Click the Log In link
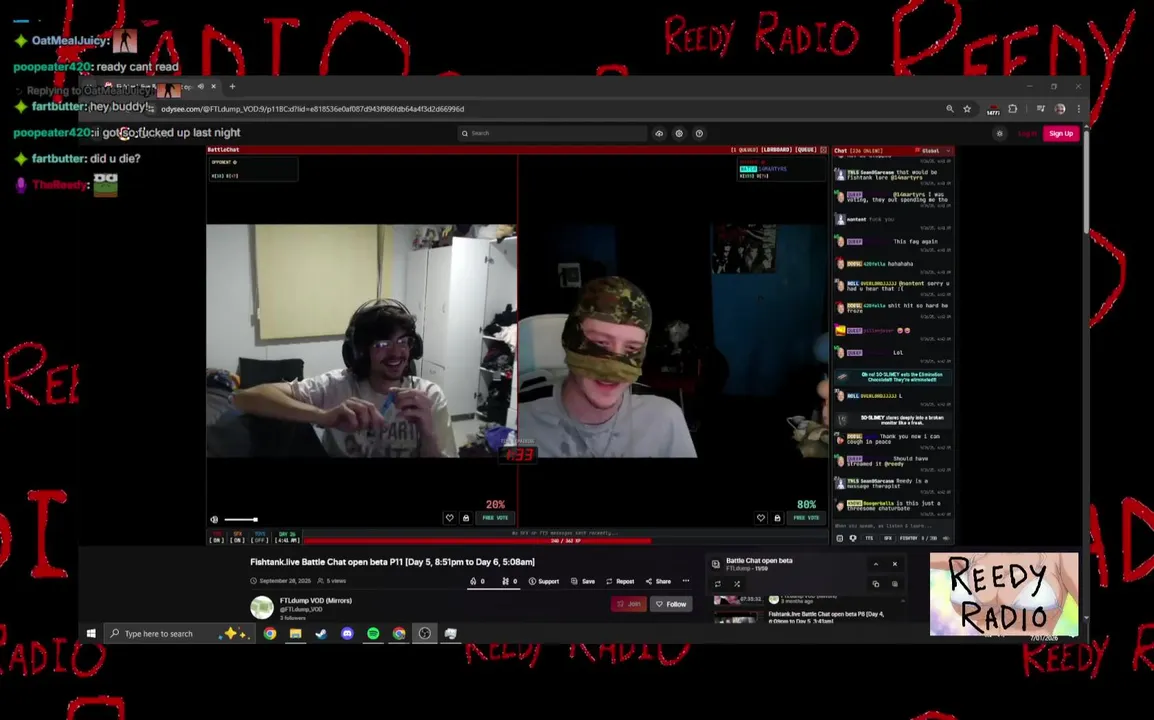Viewport: 1154px width, 720px height. pyautogui.click(x=1027, y=133)
